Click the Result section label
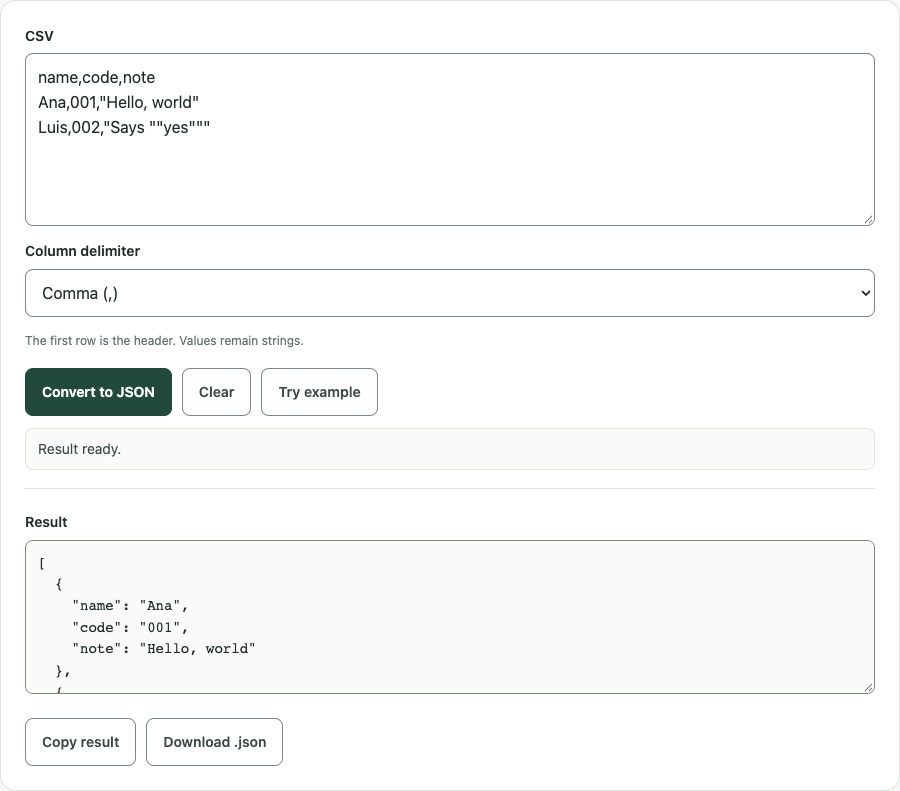This screenshot has width=900, height=791. 46,522
